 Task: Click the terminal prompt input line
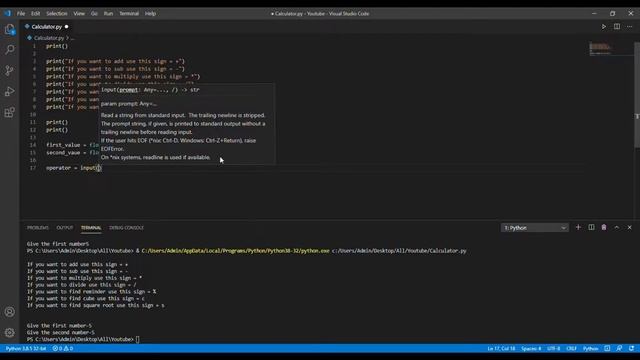(83, 339)
